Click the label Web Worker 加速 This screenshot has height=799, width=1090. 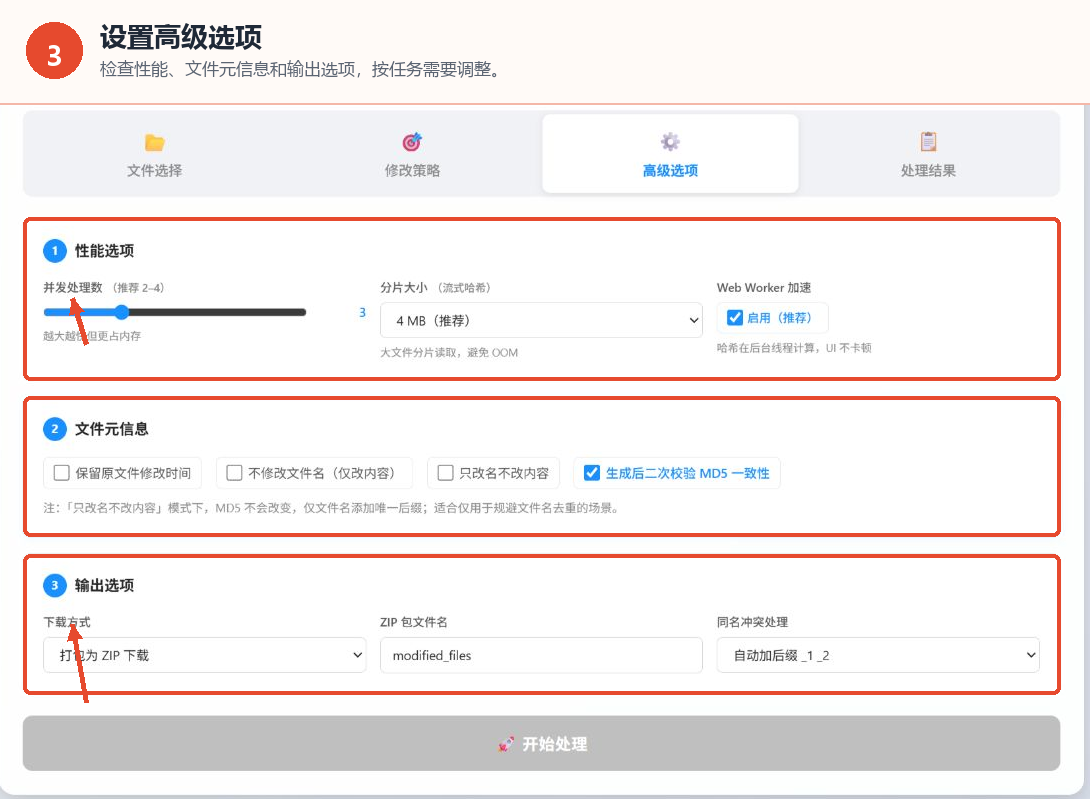(x=764, y=287)
